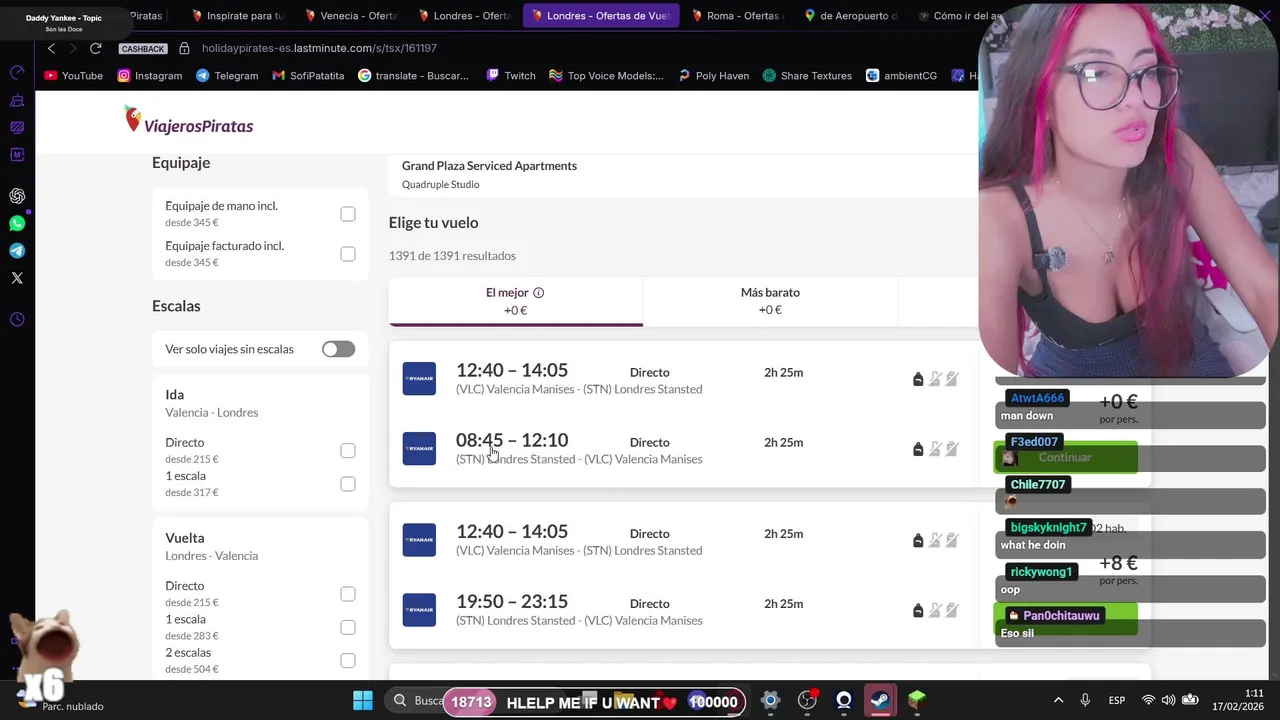
Task: Open the sidebar History clock icon
Action: (x=17, y=320)
